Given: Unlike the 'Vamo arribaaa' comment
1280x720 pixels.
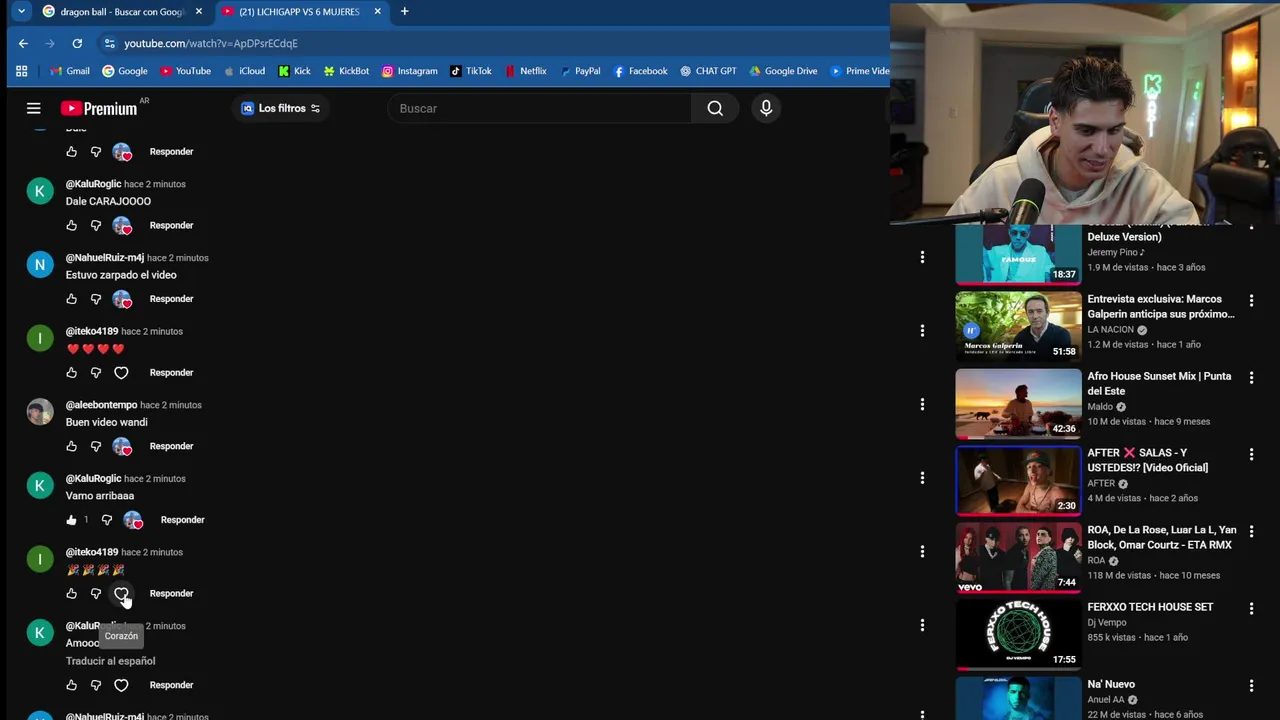Looking at the screenshot, I should click(71, 520).
